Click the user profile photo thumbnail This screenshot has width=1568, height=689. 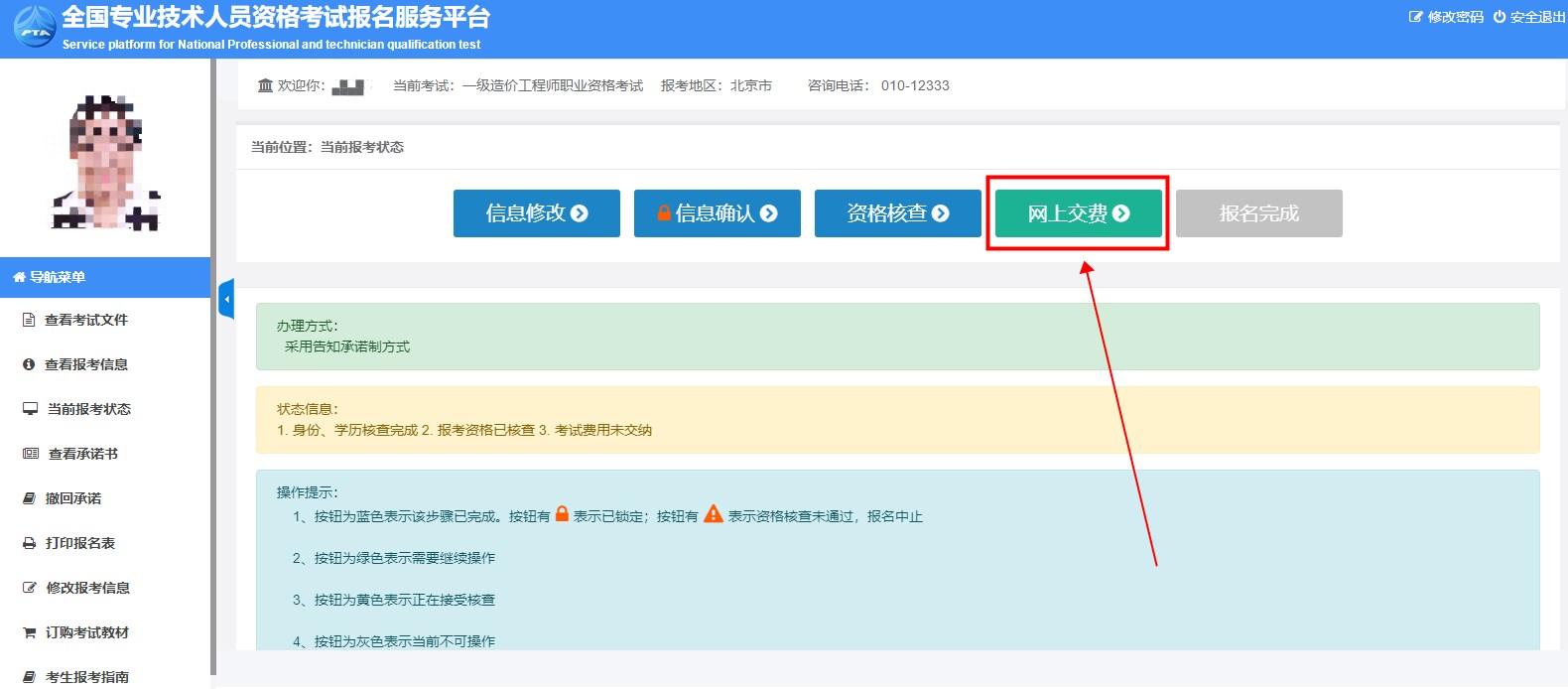click(x=105, y=162)
